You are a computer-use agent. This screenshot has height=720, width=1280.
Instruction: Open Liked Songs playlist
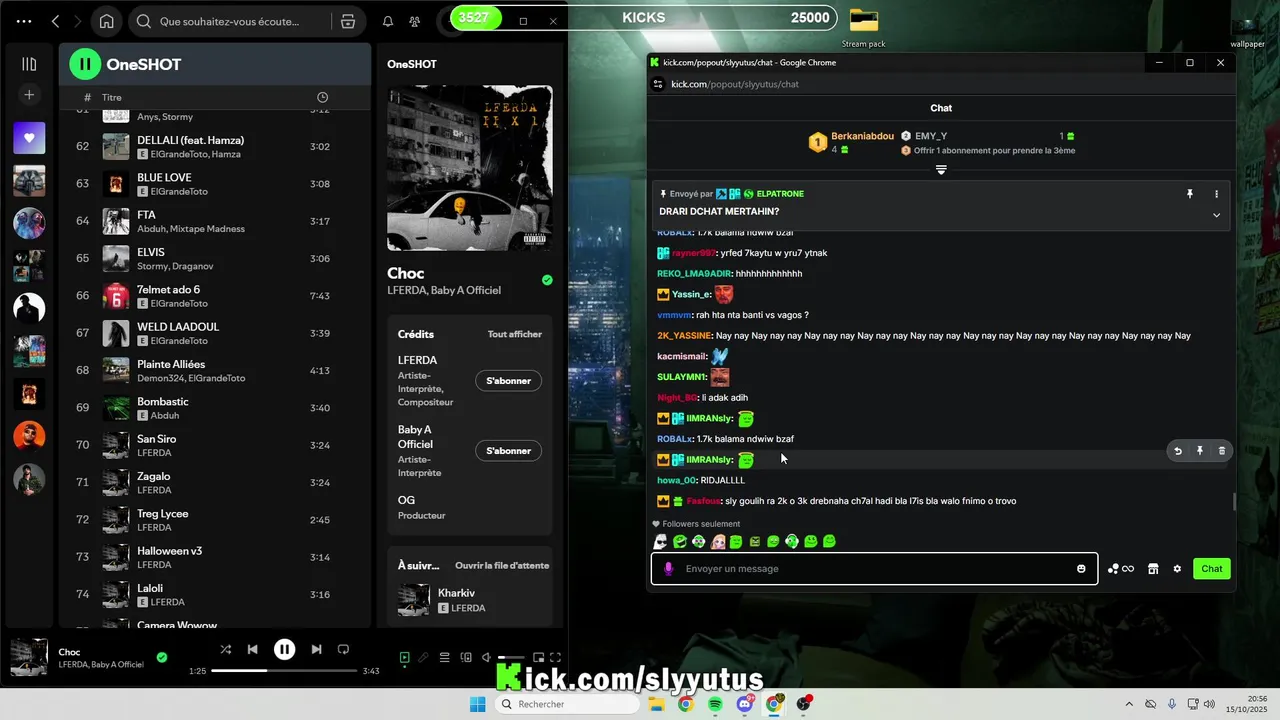(29, 138)
